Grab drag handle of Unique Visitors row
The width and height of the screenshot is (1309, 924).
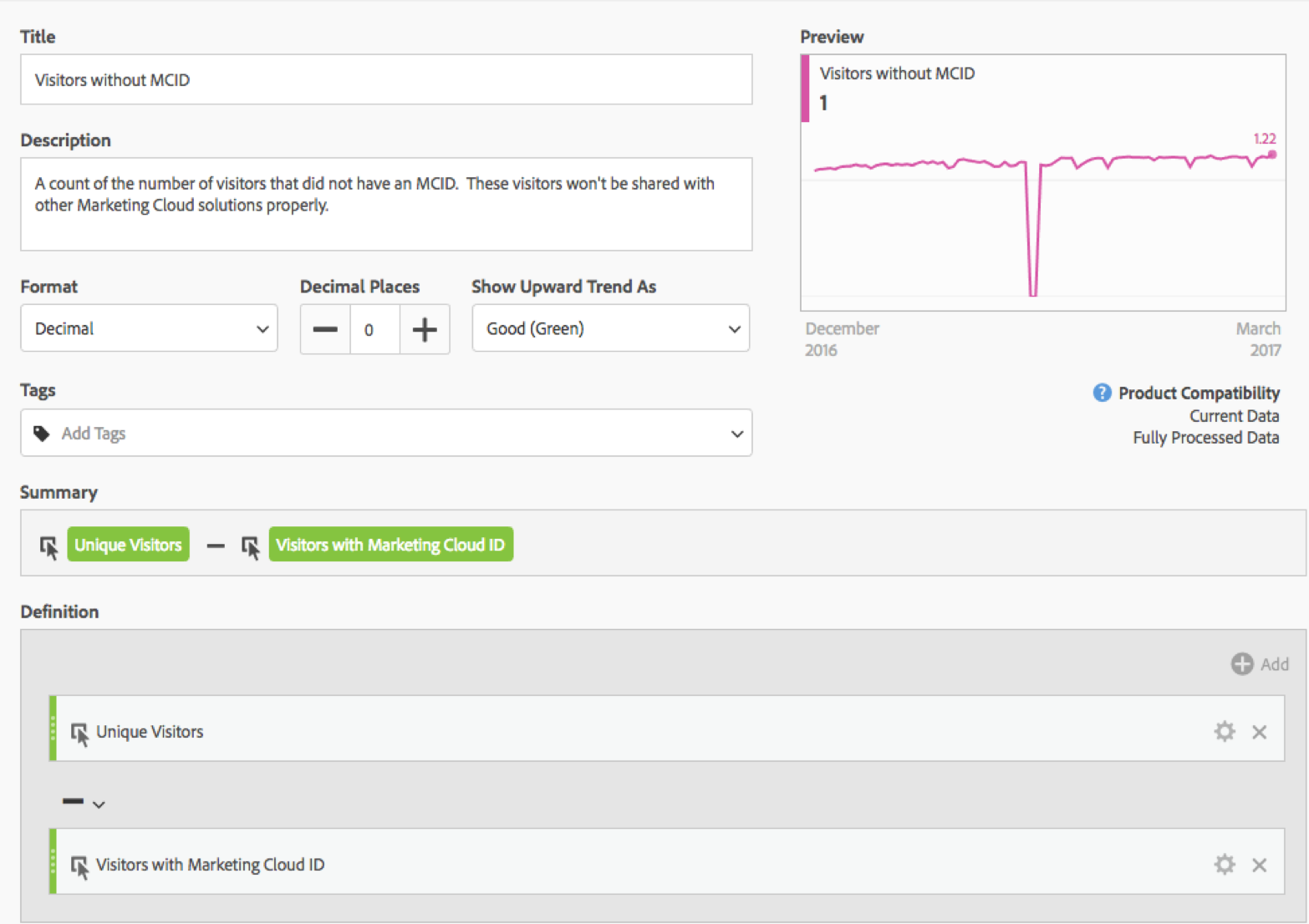coord(53,729)
